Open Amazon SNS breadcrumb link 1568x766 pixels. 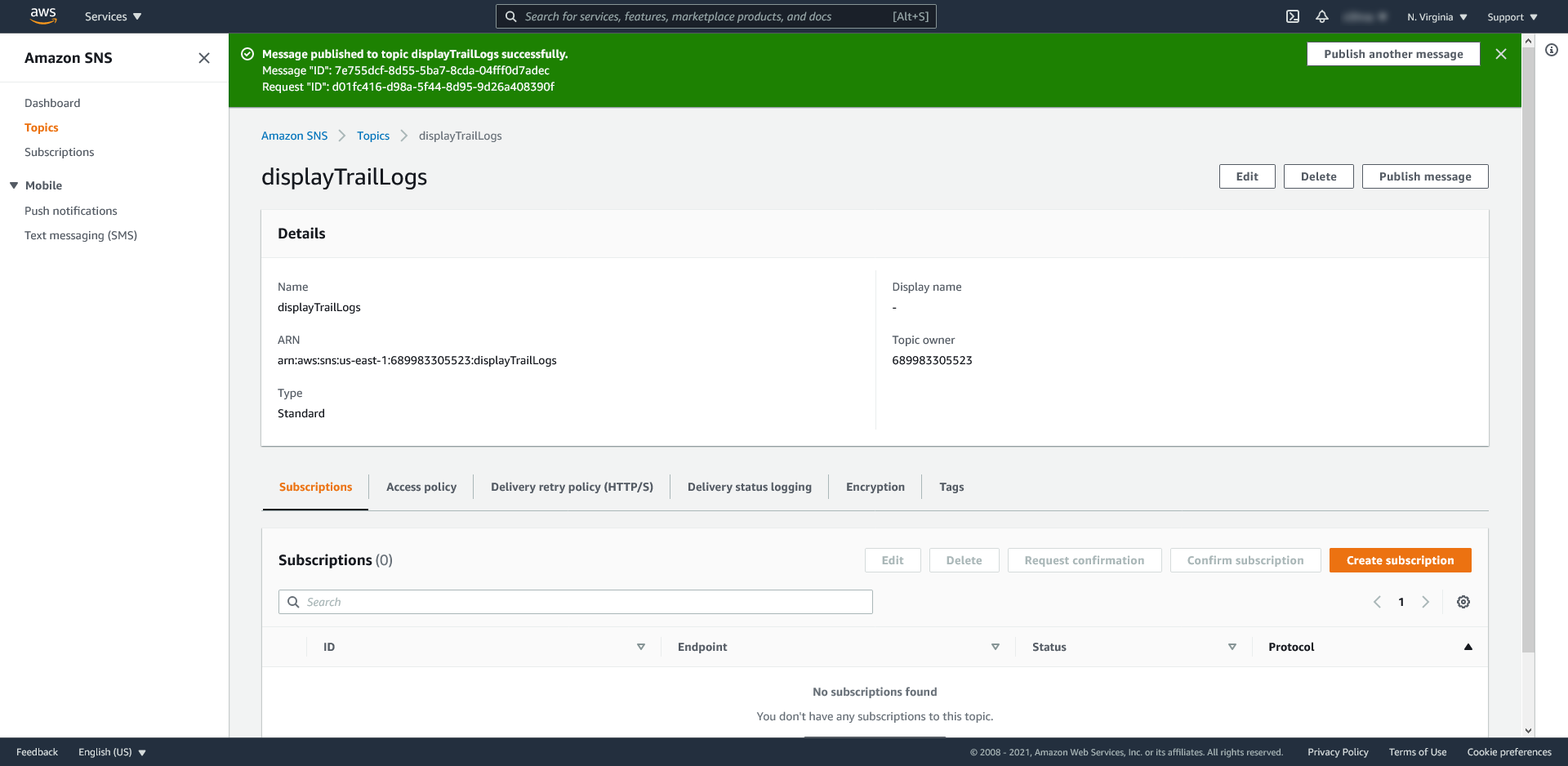pyautogui.click(x=294, y=136)
